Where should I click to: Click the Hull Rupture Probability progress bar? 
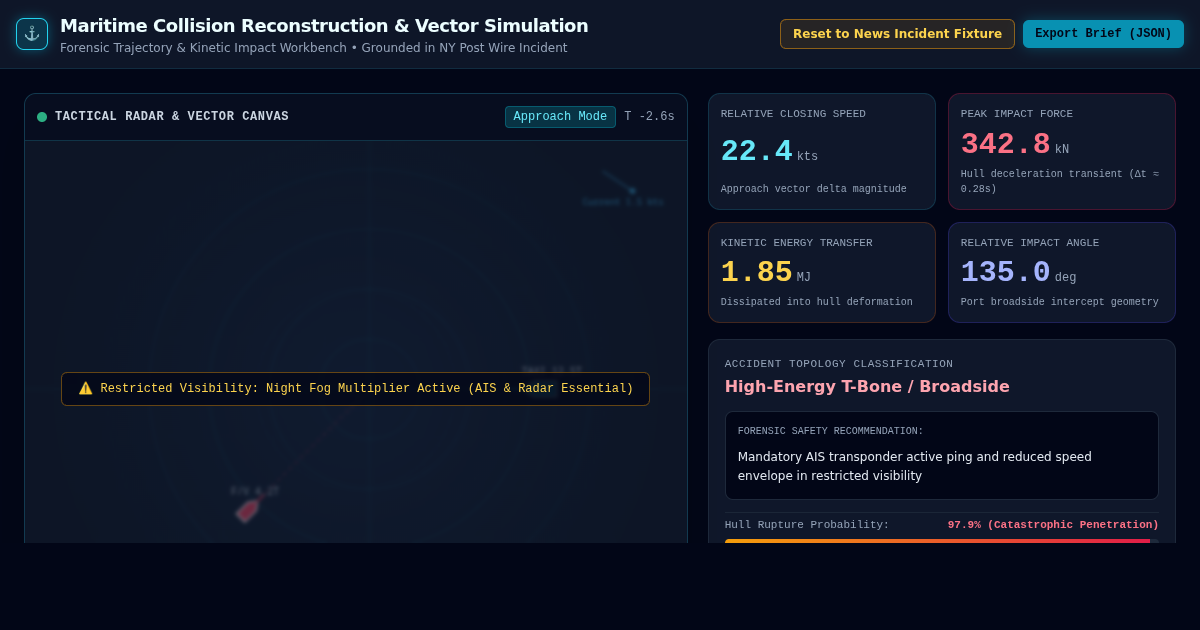point(942,541)
